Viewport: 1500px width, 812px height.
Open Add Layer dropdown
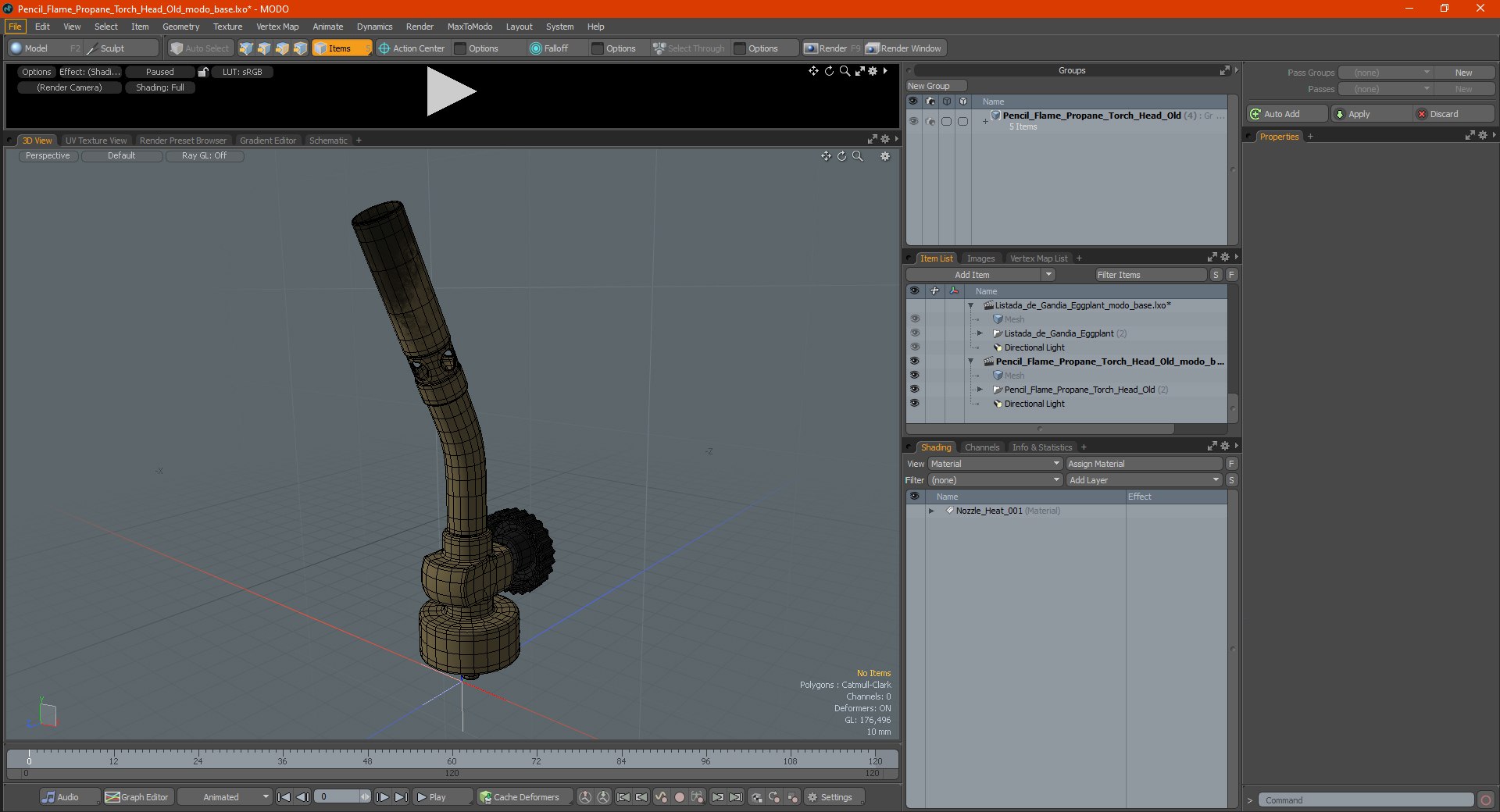pyautogui.click(x=1144, y=480)
